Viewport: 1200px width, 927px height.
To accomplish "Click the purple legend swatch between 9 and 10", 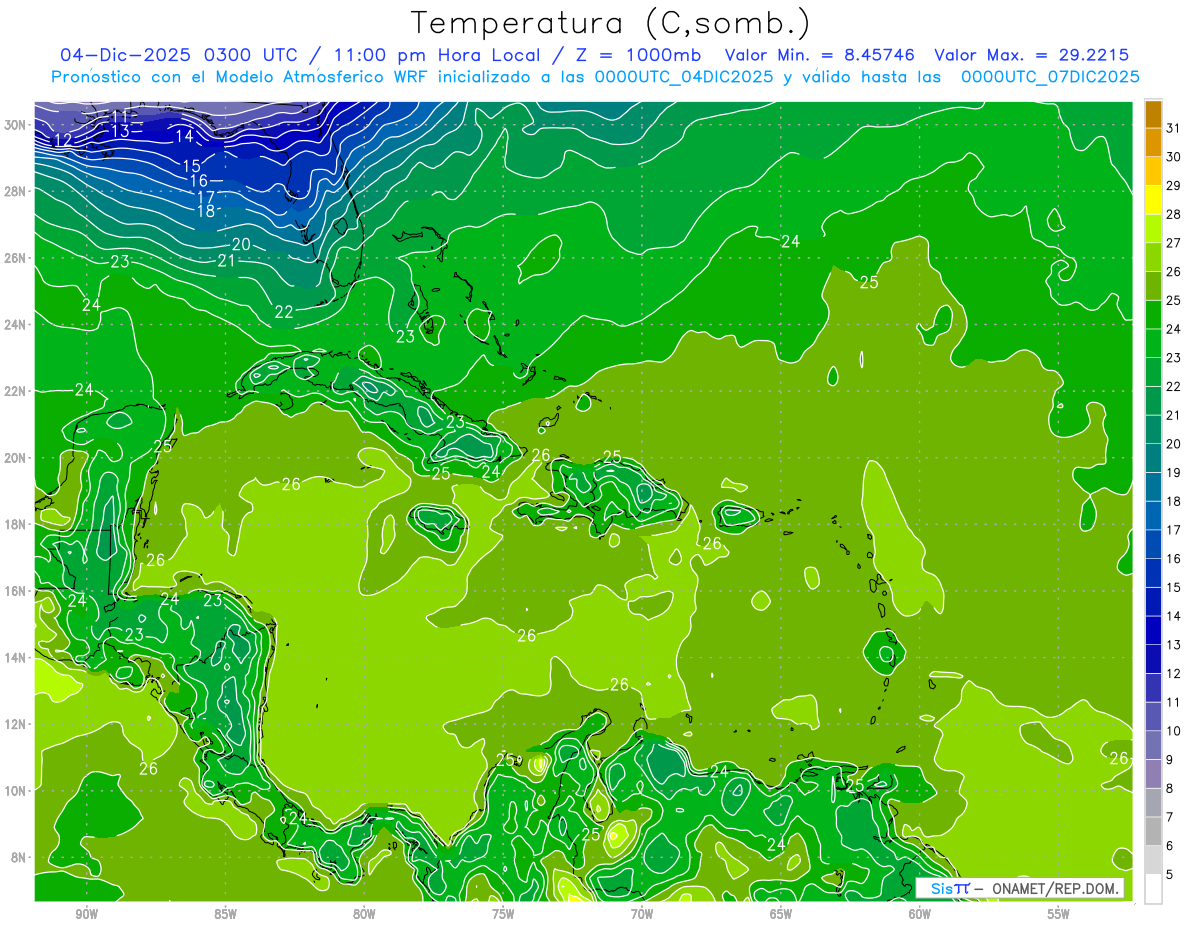I will (x=1154, y=746).
